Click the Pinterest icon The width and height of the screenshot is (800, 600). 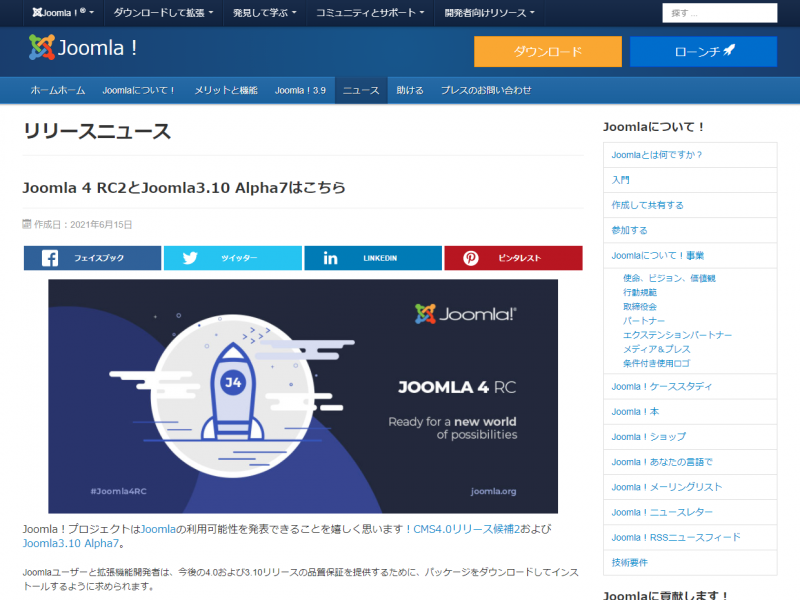(x=470, y=258)
